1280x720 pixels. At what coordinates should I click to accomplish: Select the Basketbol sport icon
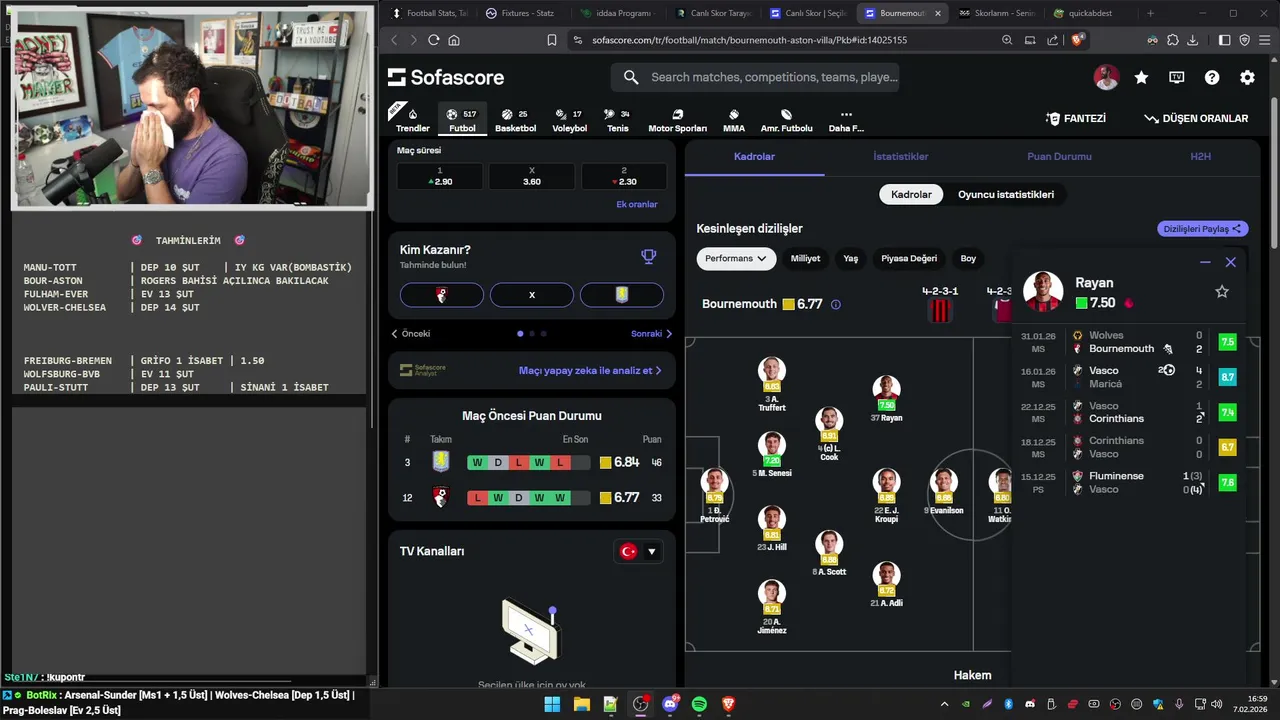click(x=515, y=120)
